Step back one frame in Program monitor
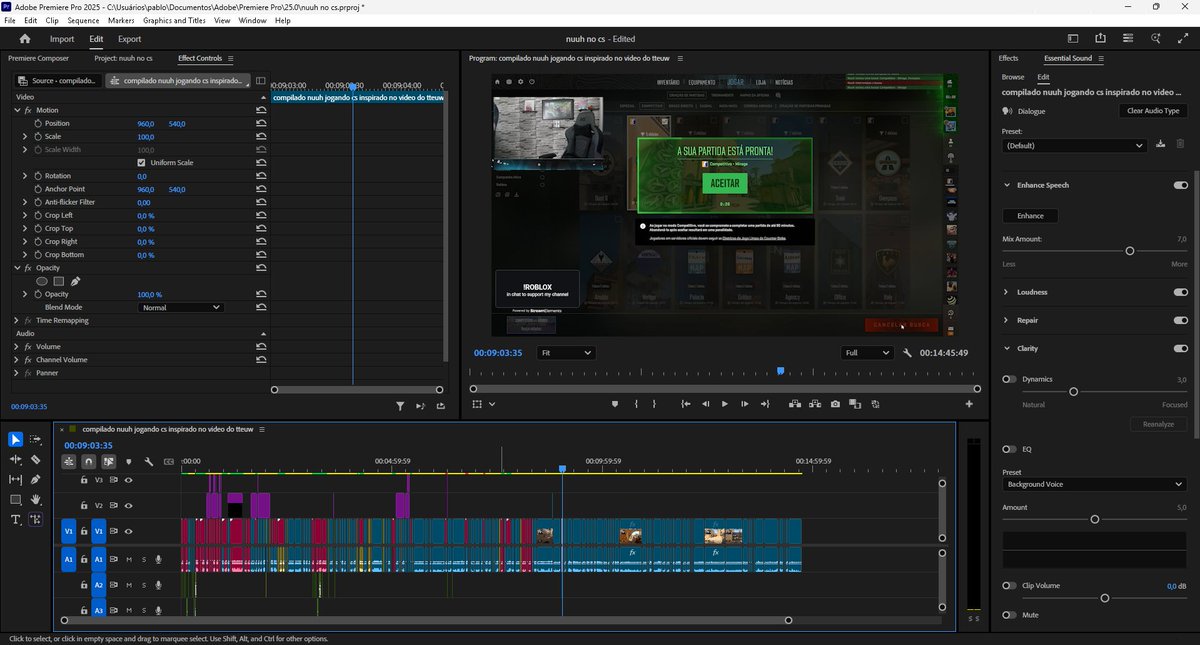Viewport: 1200px width, 645px height. tap(705, 404)
